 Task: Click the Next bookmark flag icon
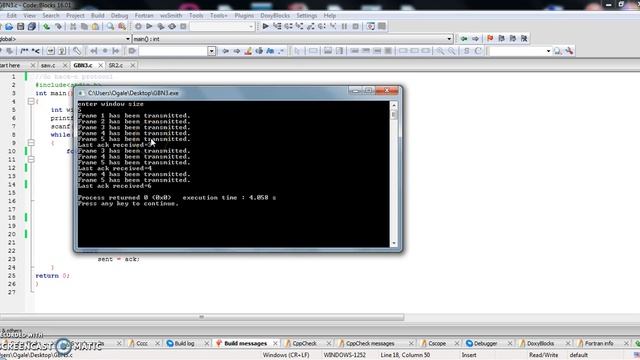pos(513,38)
